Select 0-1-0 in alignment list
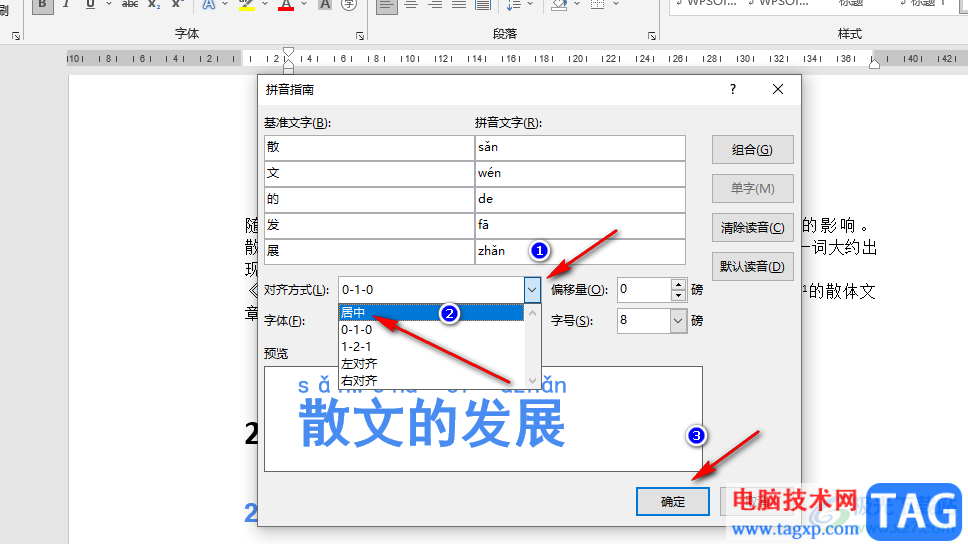The image size is (968, 544). pos(431,330)
